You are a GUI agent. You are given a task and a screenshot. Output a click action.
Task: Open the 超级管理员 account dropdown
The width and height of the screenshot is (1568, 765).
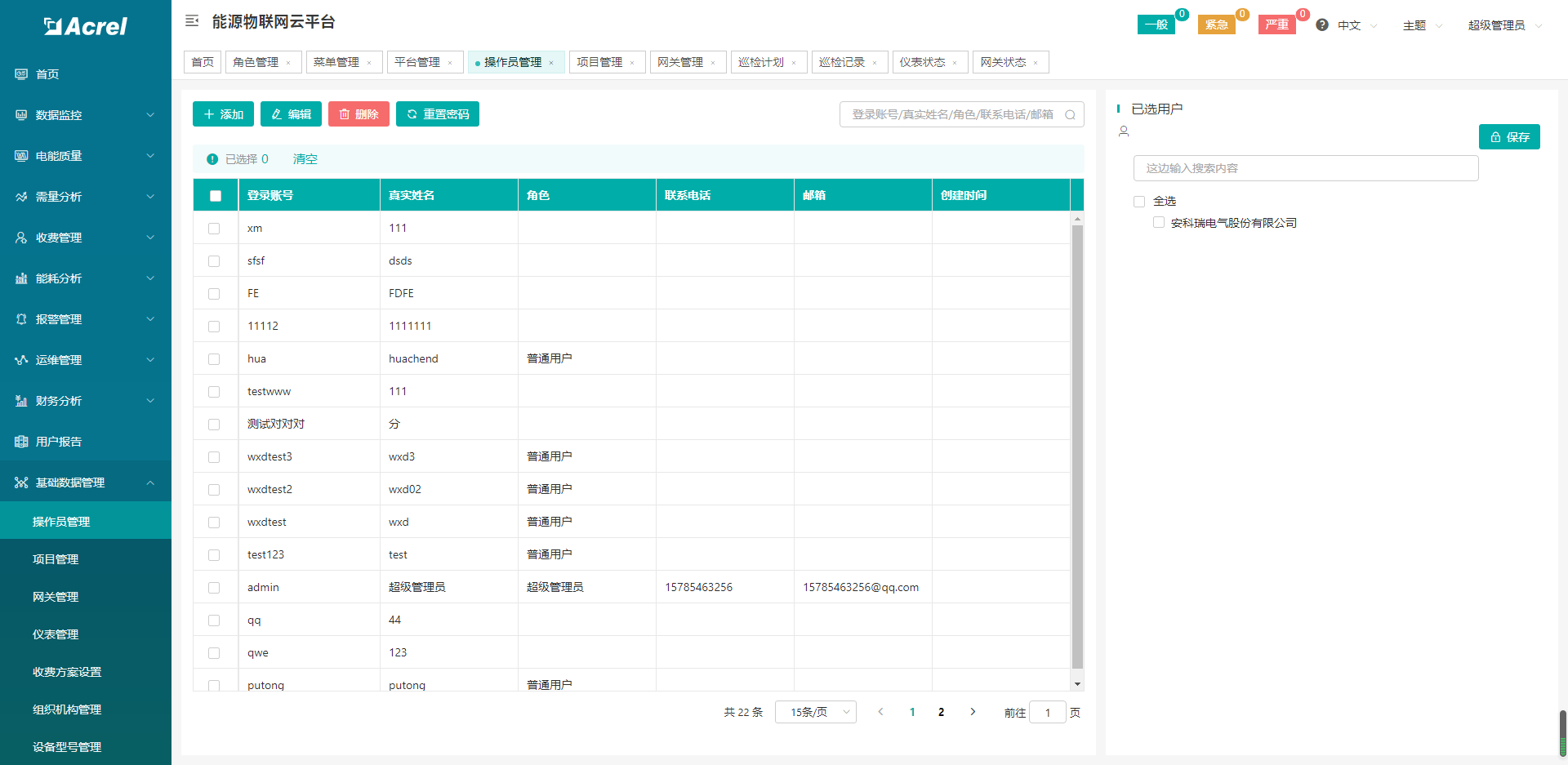(x=1505, y=25)
